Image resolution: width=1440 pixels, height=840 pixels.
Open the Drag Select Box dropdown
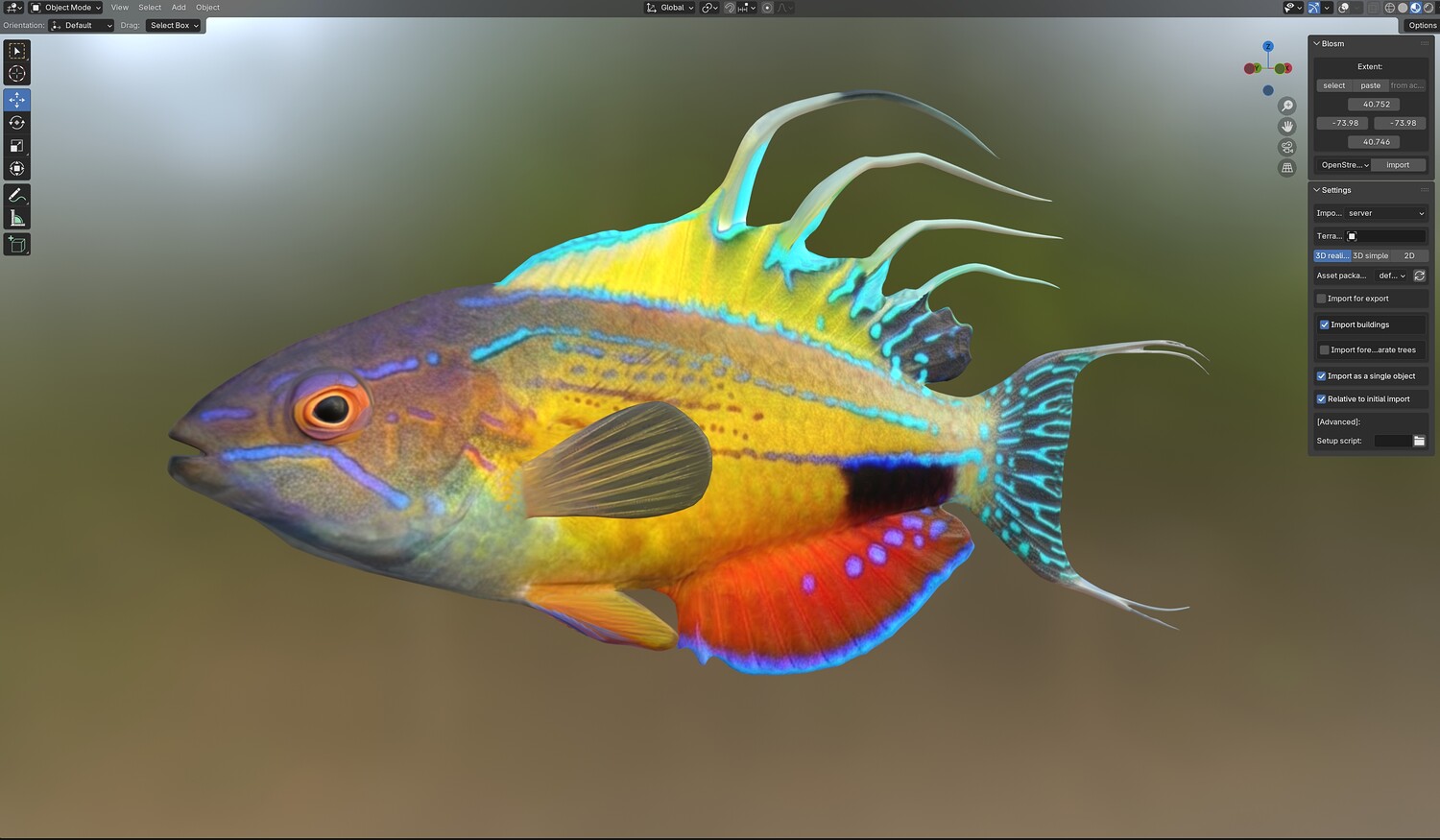[x=174, y=26]
